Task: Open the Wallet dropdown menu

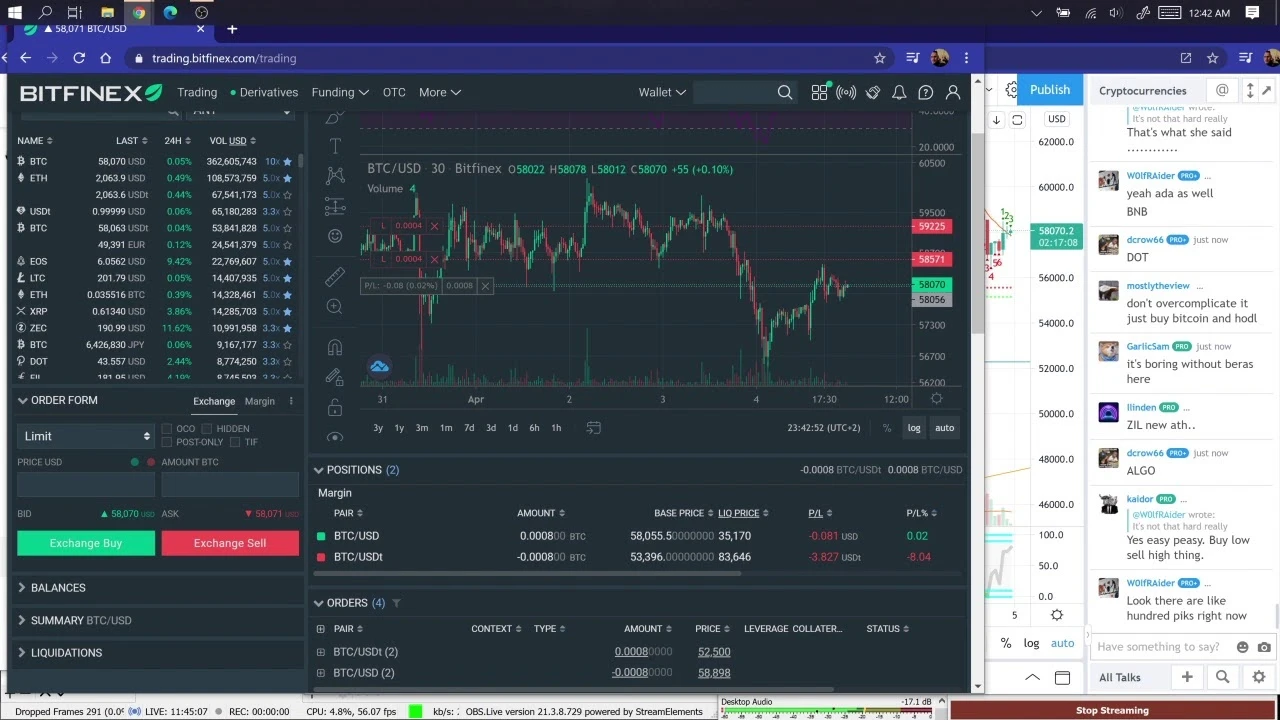Action: click(x=662, y=92)
